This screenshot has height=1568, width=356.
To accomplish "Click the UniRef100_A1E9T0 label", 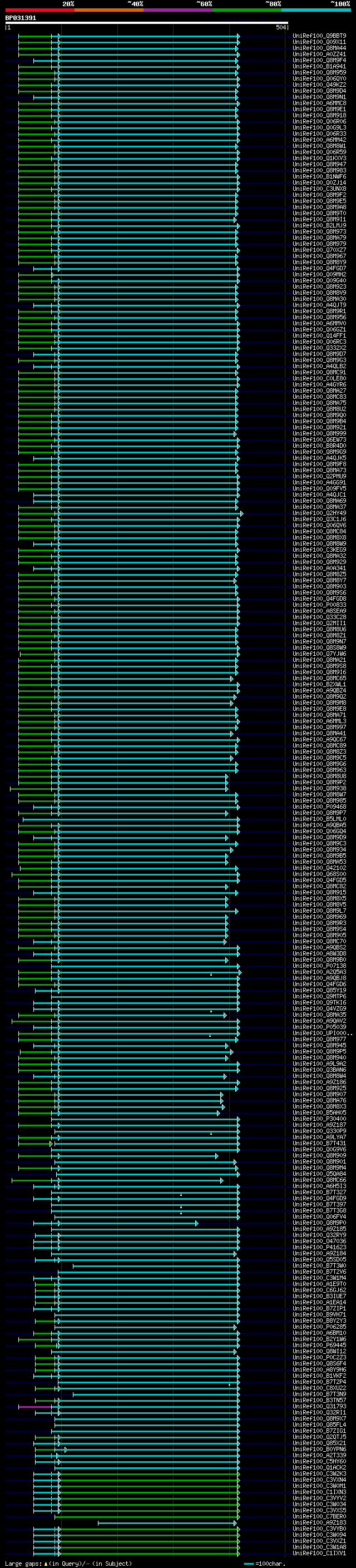I will click(x=319, y=1284).
